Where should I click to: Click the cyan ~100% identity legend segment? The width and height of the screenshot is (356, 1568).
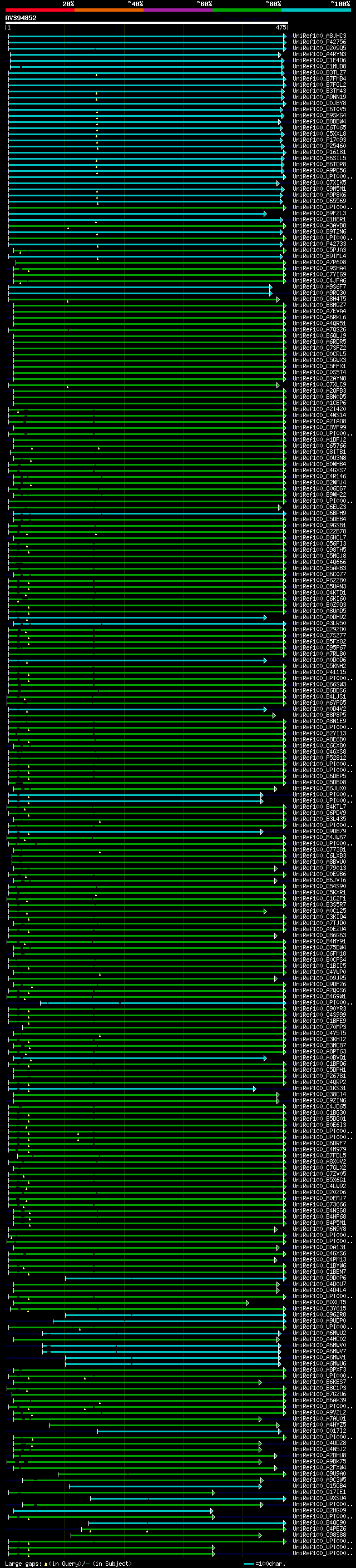coord(316,10)
